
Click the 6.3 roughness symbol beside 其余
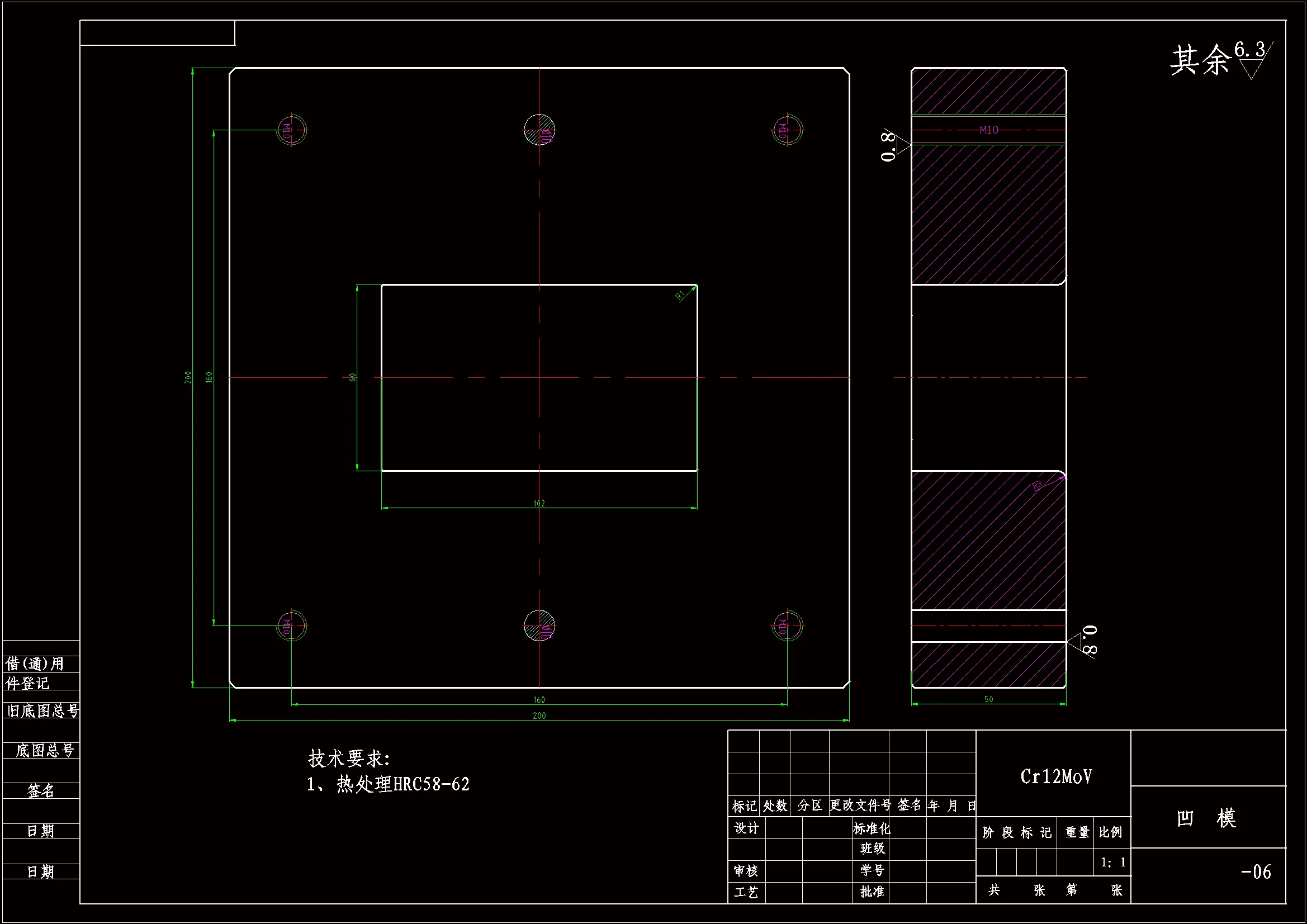coord(1251,60)
